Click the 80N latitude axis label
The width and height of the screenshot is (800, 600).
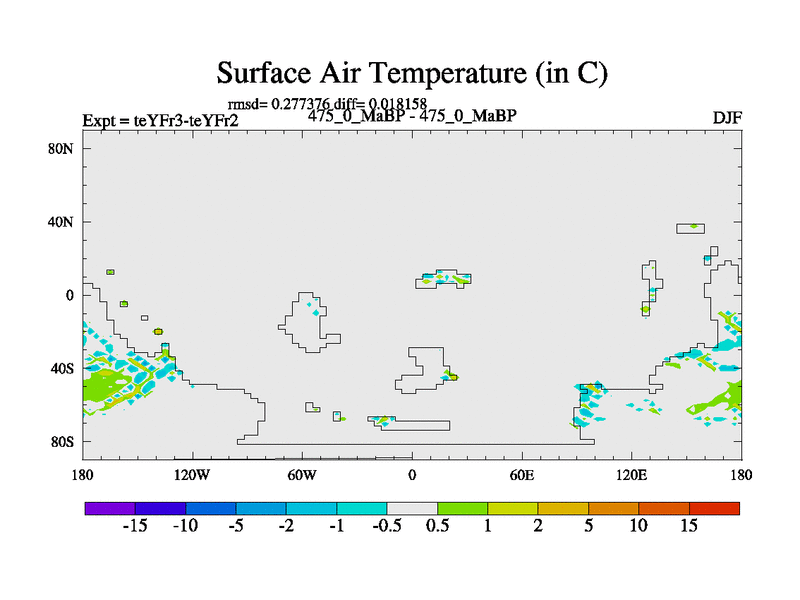pyautogui.click(x=63, y=149)
